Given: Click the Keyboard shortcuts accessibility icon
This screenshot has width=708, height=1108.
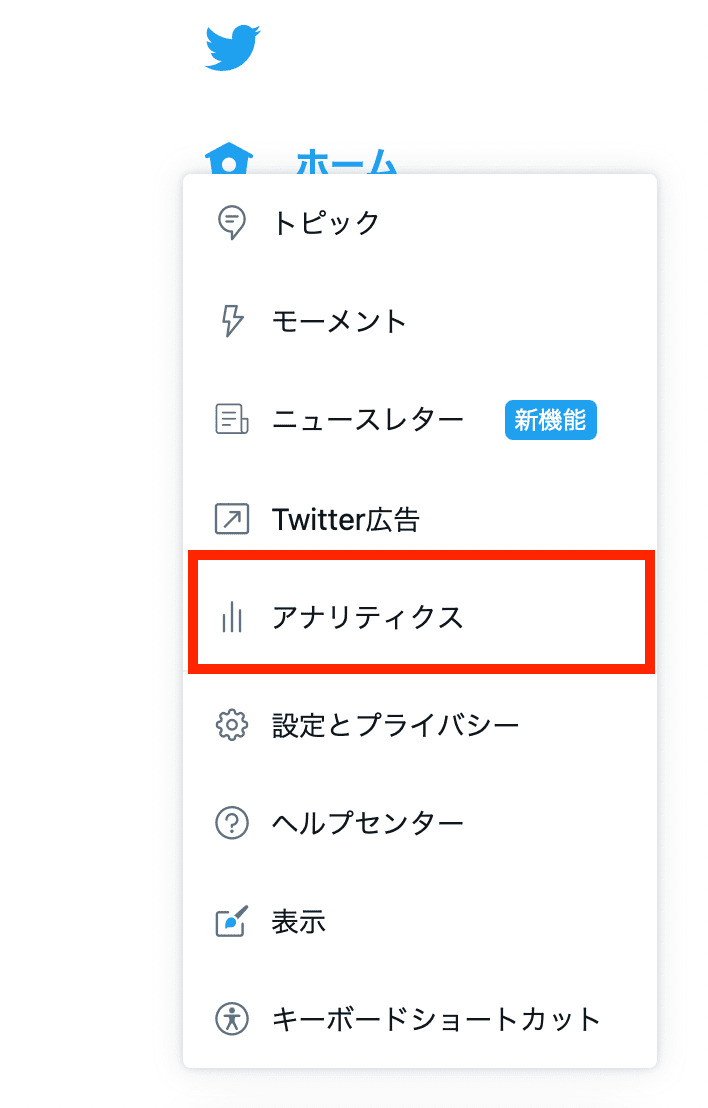Looking at the screenshot, I should tap(231, 1020).
